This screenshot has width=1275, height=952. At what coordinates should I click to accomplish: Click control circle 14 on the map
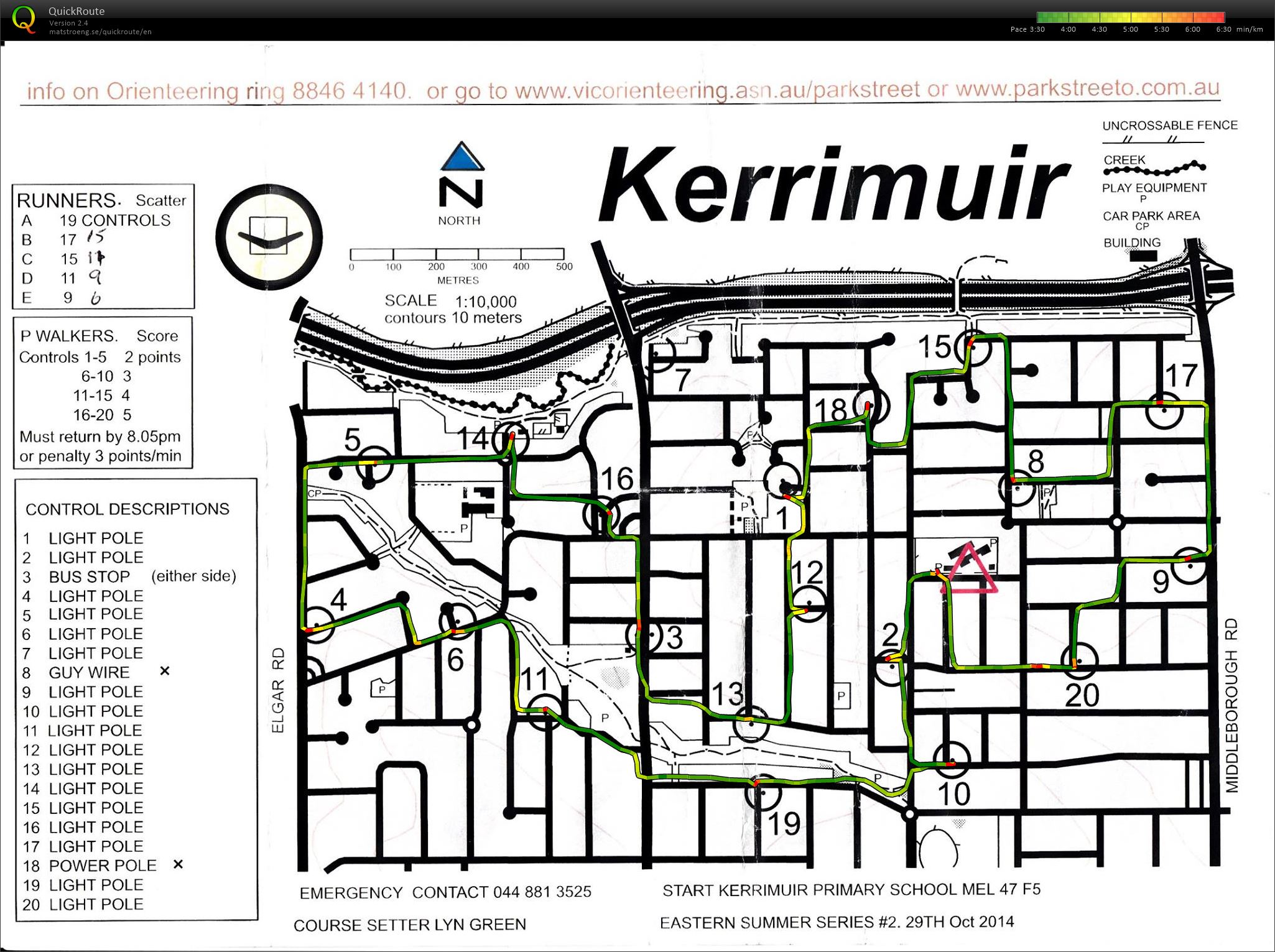(x=511, y=440)
